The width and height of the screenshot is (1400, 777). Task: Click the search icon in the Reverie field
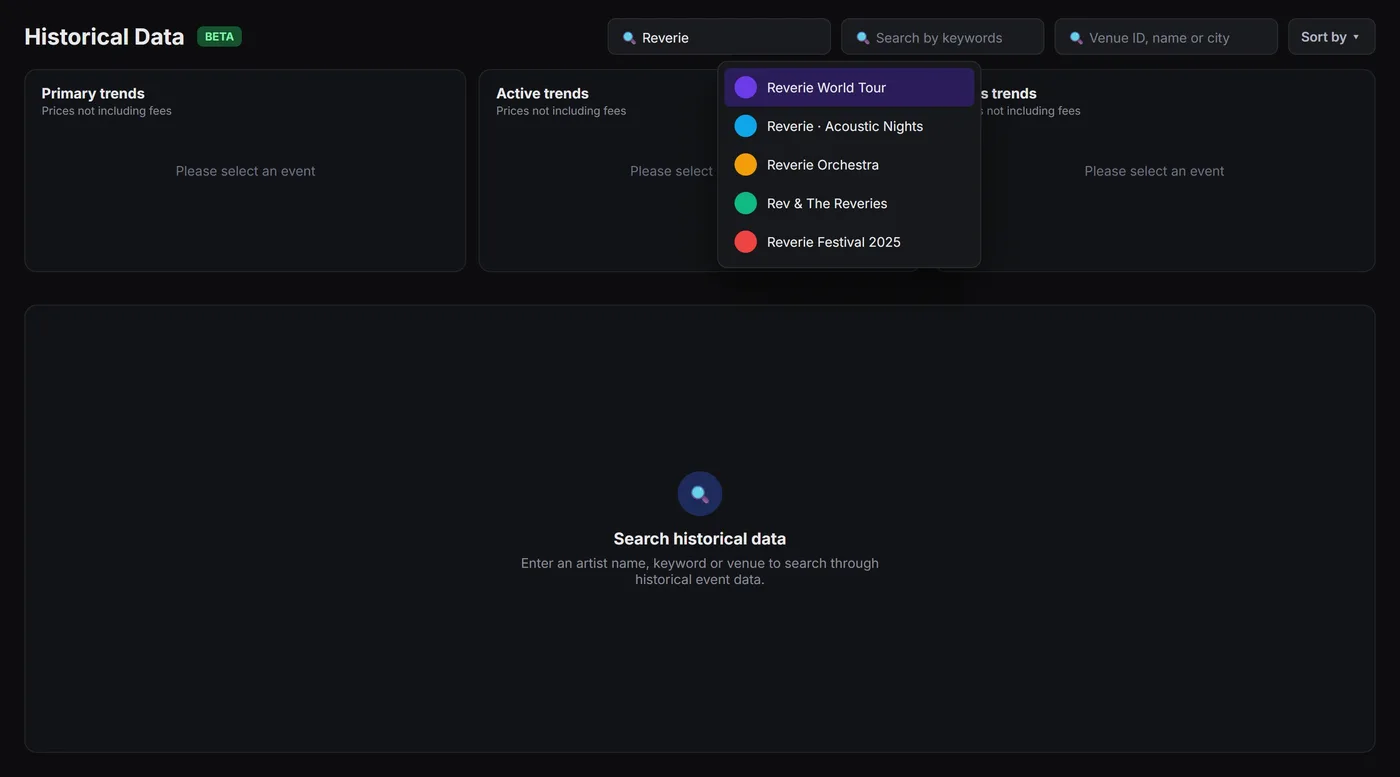coord(629,38)
